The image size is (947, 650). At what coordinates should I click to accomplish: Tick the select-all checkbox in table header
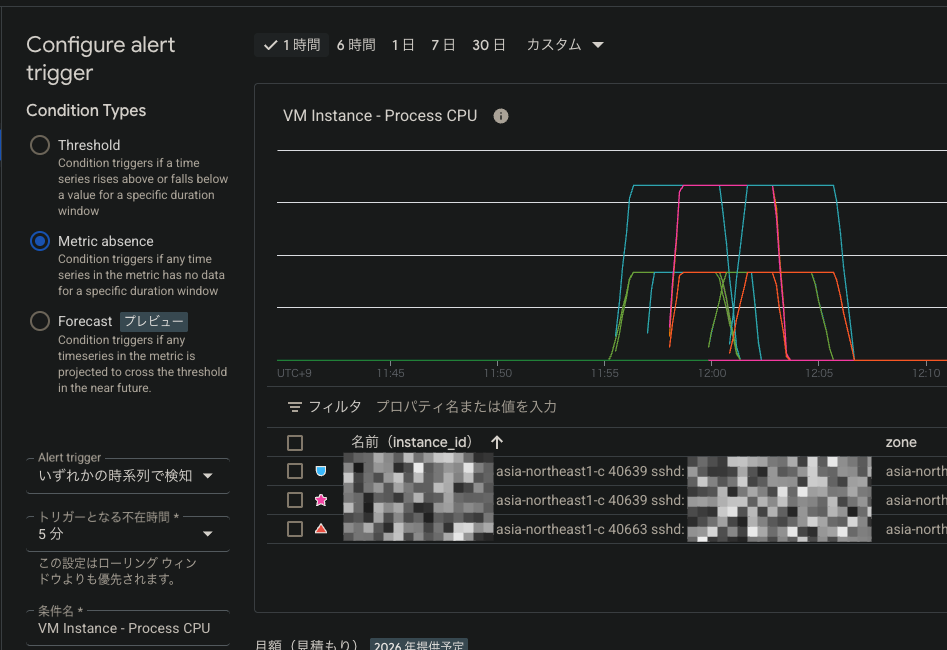(295, 443)
